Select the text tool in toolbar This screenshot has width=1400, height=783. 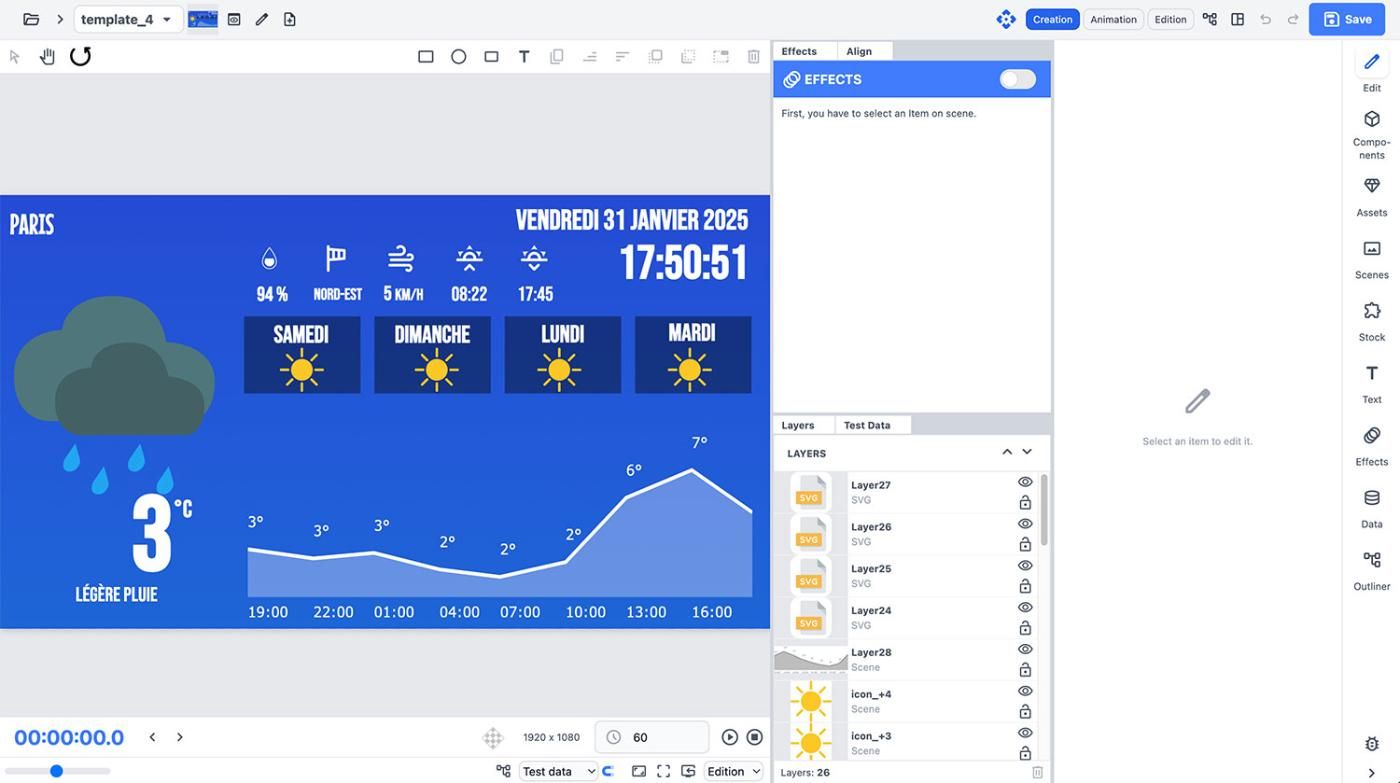[x=523, y=57]
